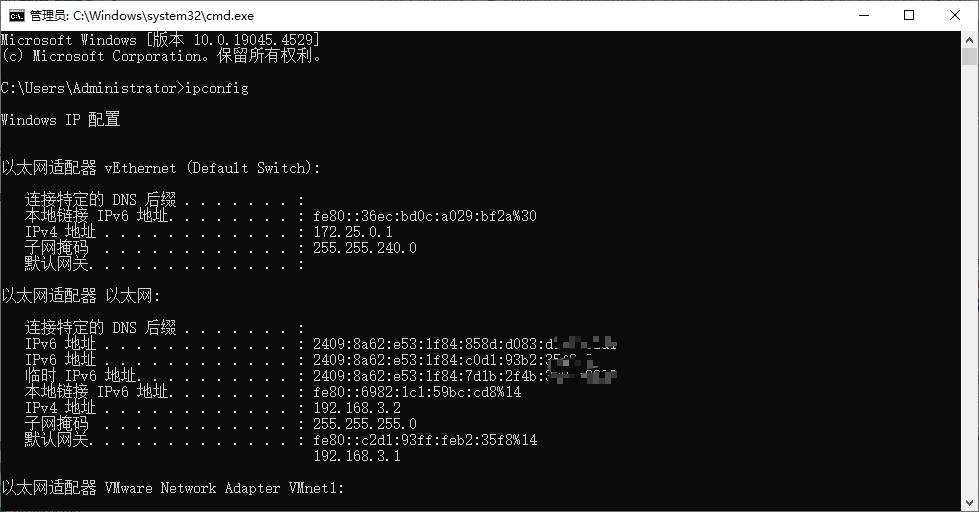Maximize the cmd.exe window
The image size is (979, 512).
coord(909,15)
